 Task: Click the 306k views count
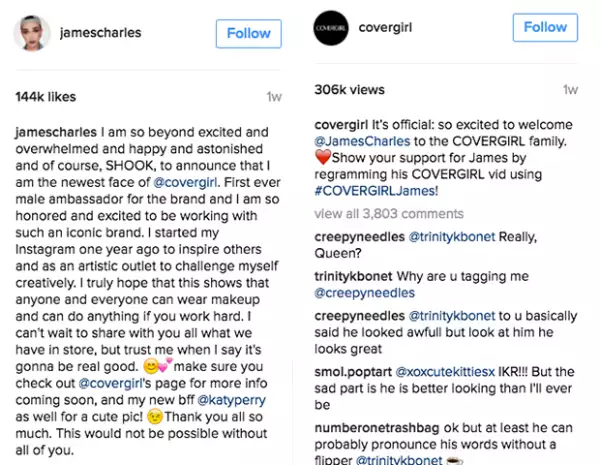point(349,89)
